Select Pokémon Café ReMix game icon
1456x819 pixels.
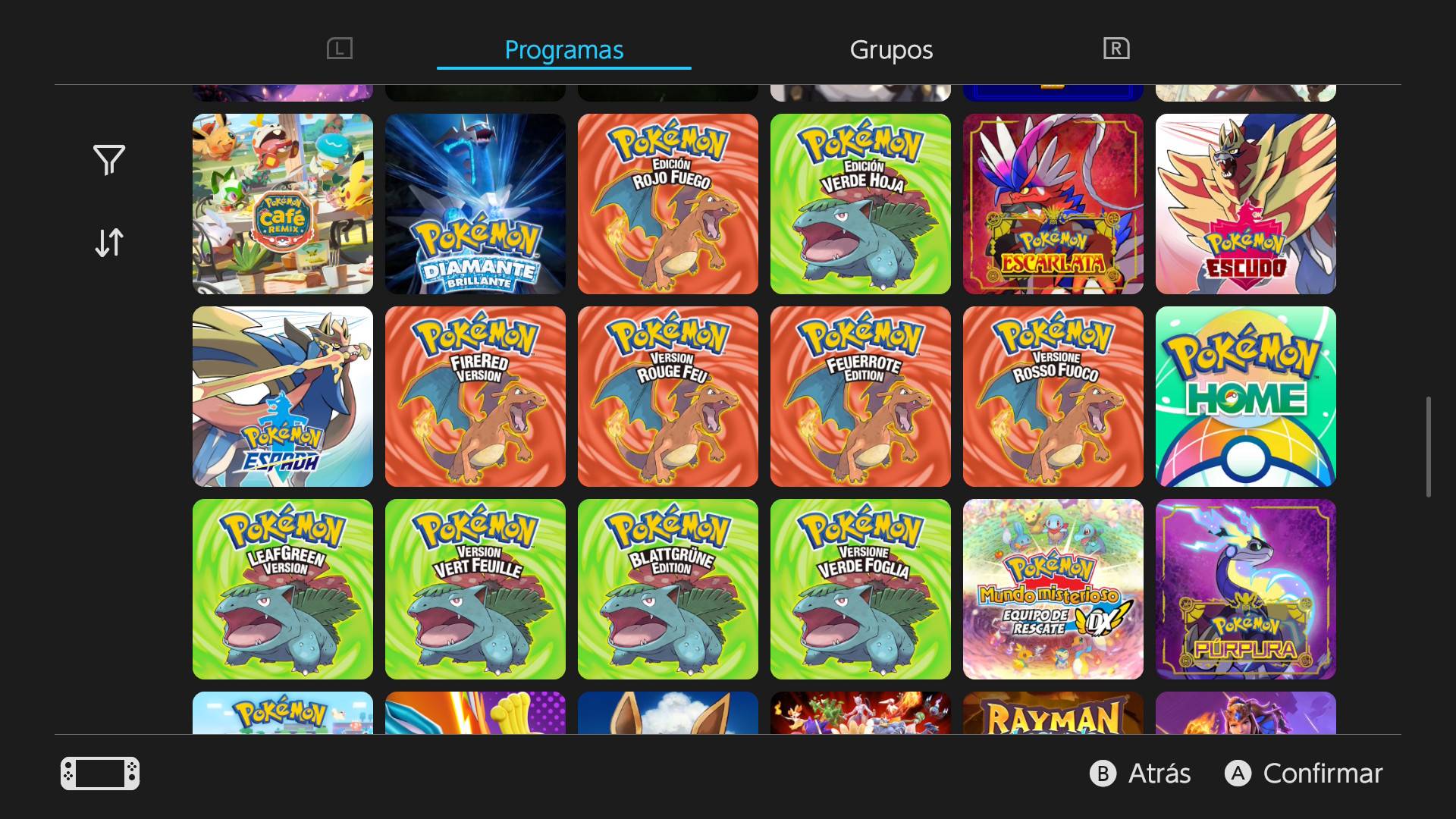[282, 204]
